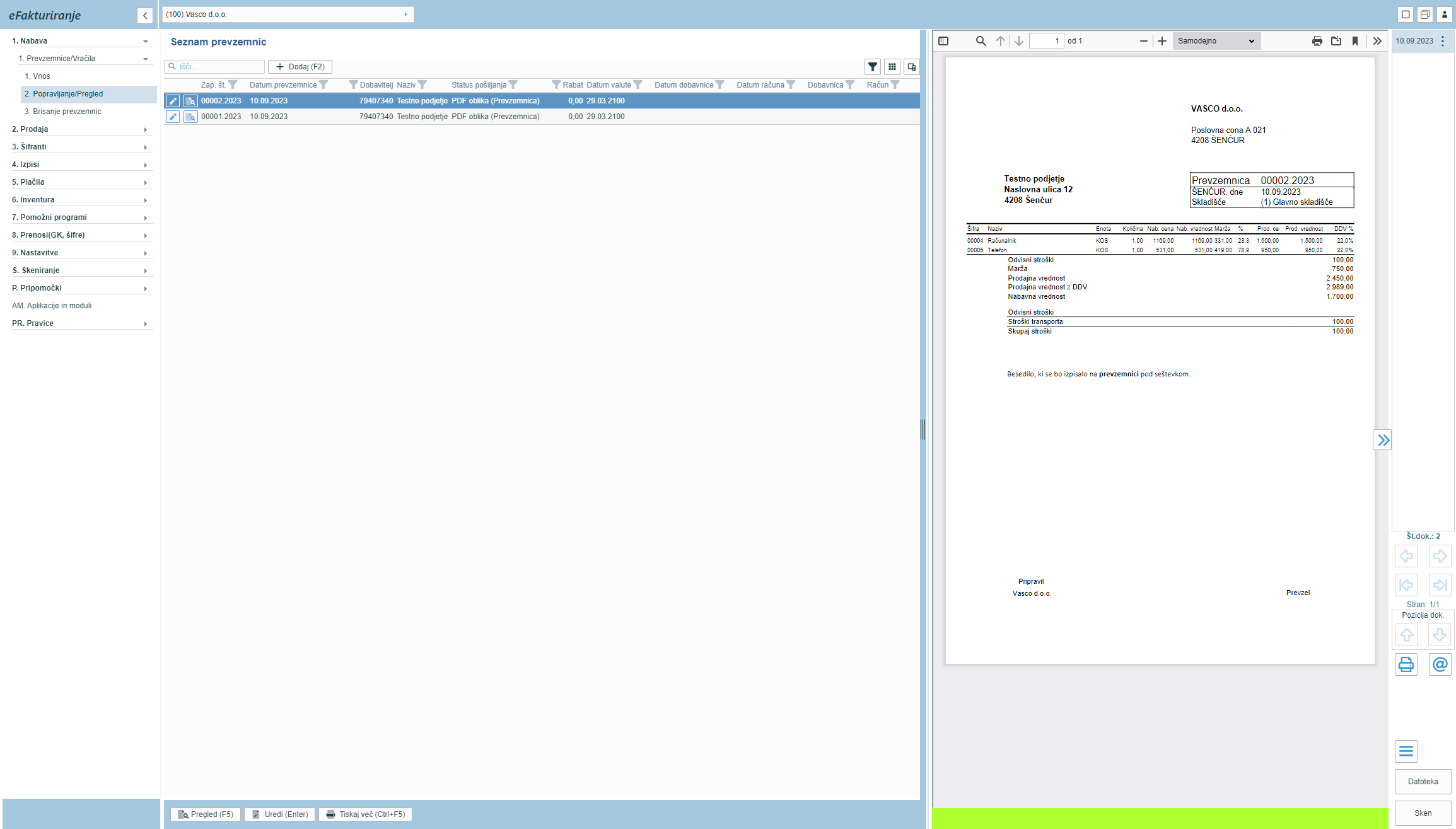Image resolution: width=1456 pixels, height=829 pixels.
Task: Click the Sken button
Action: coord(1423,813)
